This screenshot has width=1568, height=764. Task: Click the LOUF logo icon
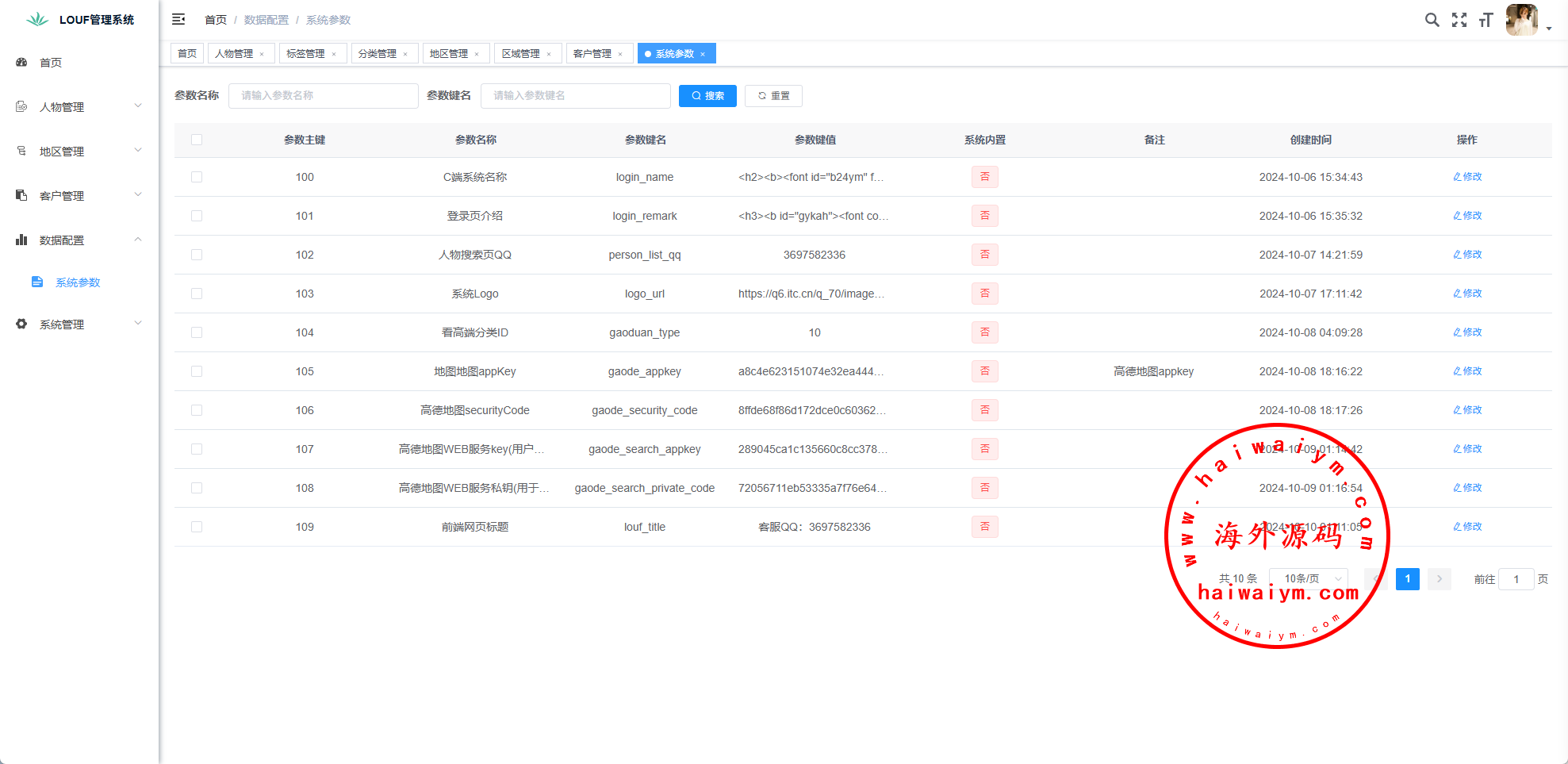(x=37, y=19)
